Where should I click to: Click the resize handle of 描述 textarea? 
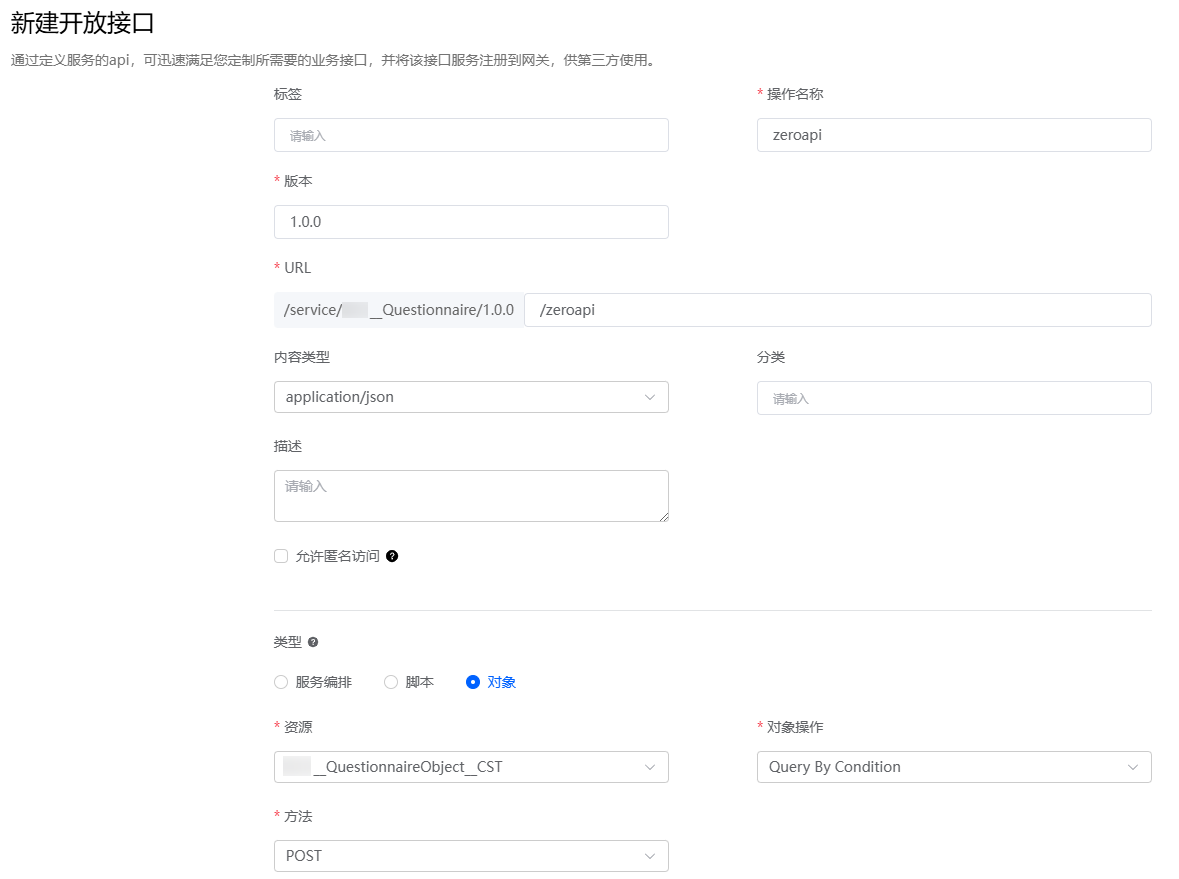(664, 517)
